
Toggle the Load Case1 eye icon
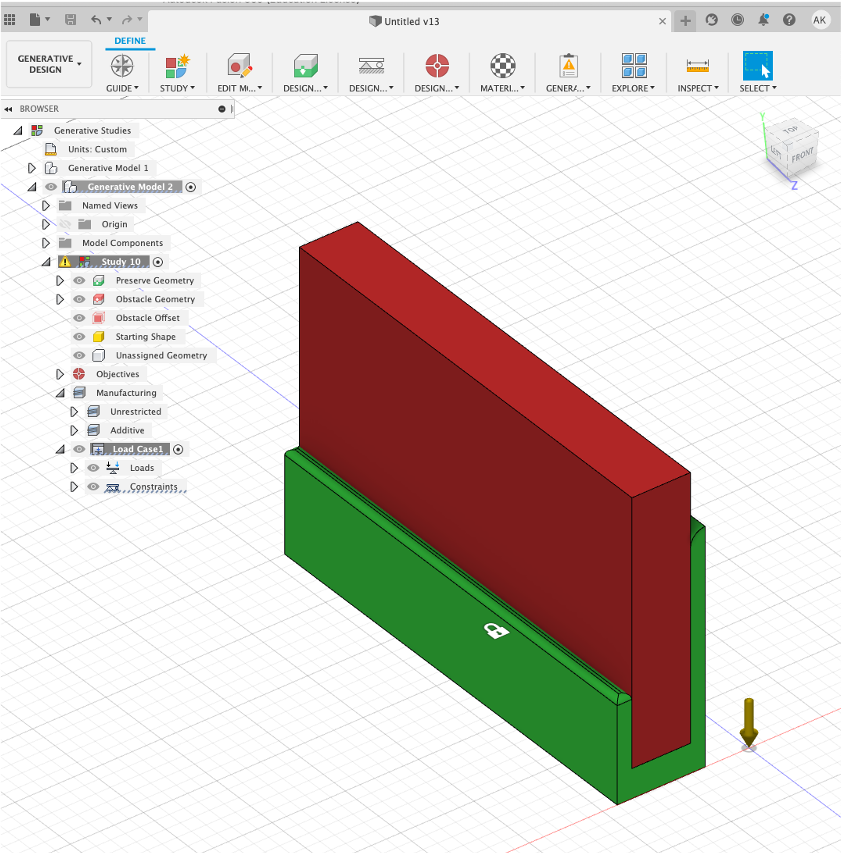(80, 449)
